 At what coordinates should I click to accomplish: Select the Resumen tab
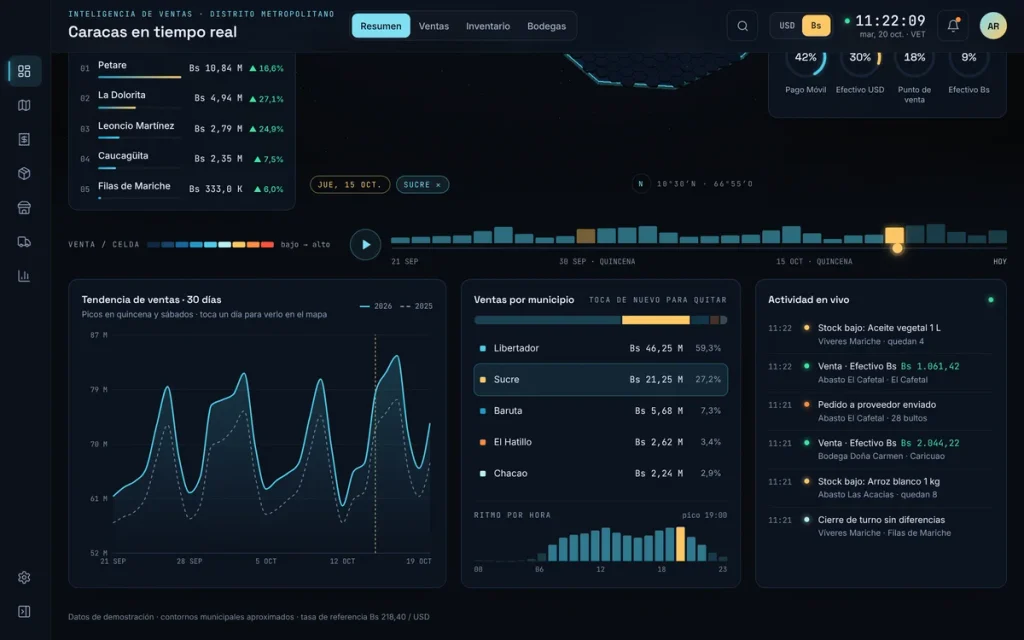tap(381, 26)
